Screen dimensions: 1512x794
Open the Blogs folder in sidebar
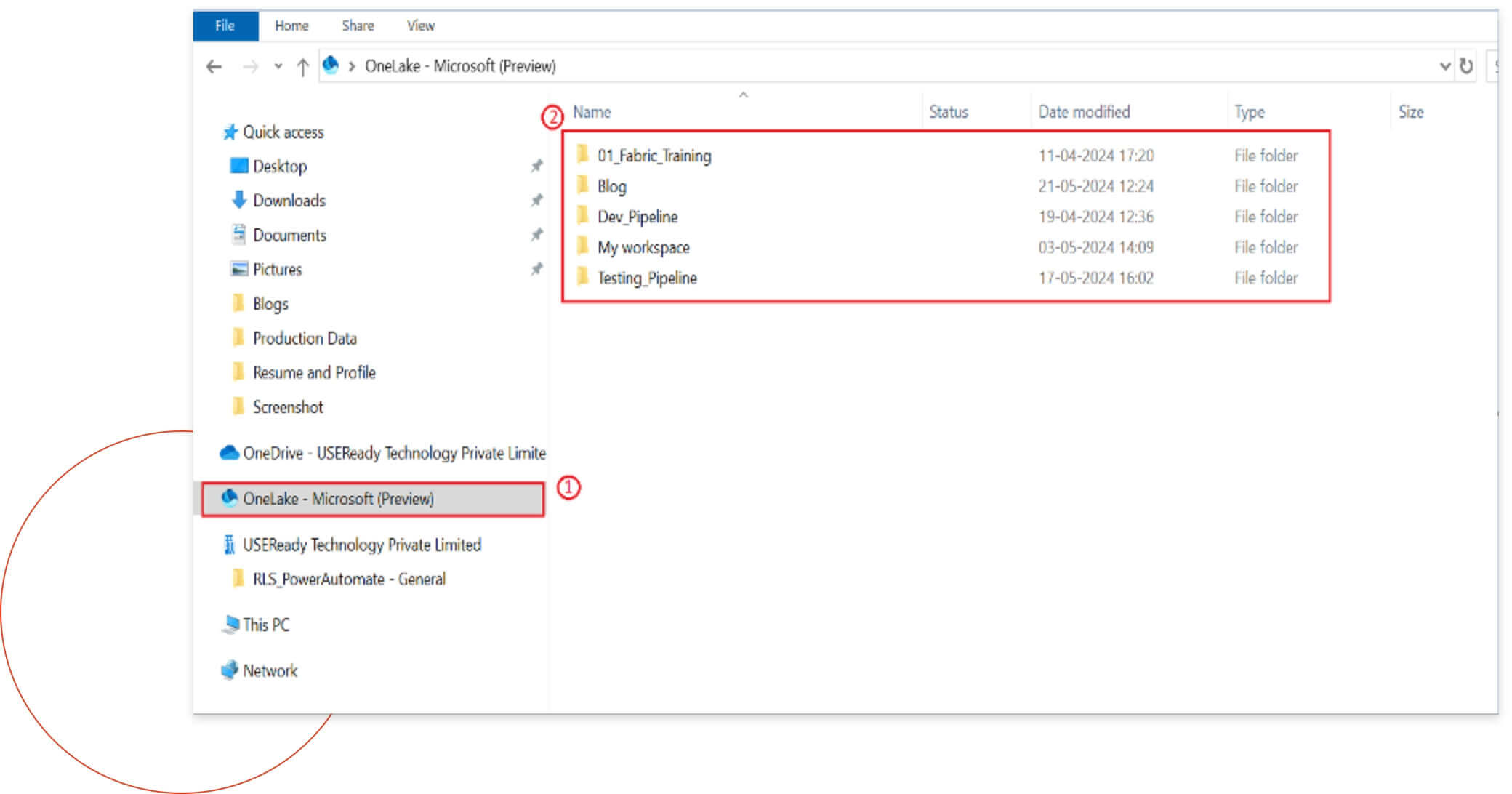[x=270, y=304]
